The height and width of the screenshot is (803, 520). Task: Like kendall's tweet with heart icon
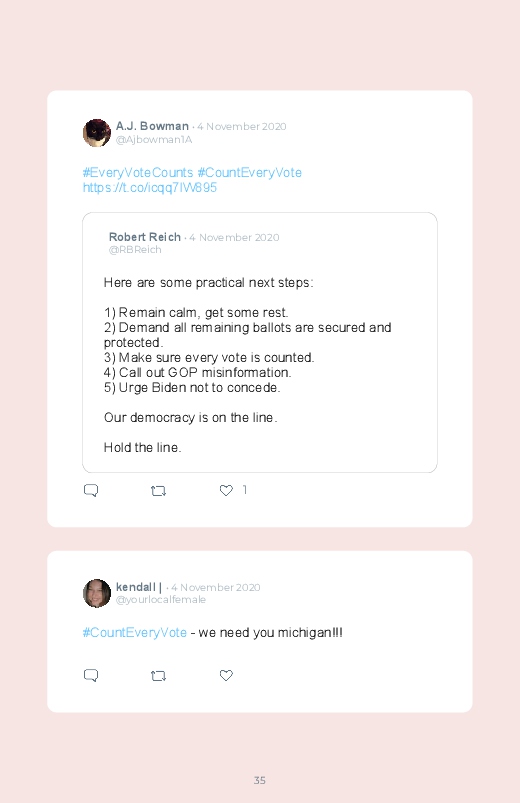click(226, 675)
